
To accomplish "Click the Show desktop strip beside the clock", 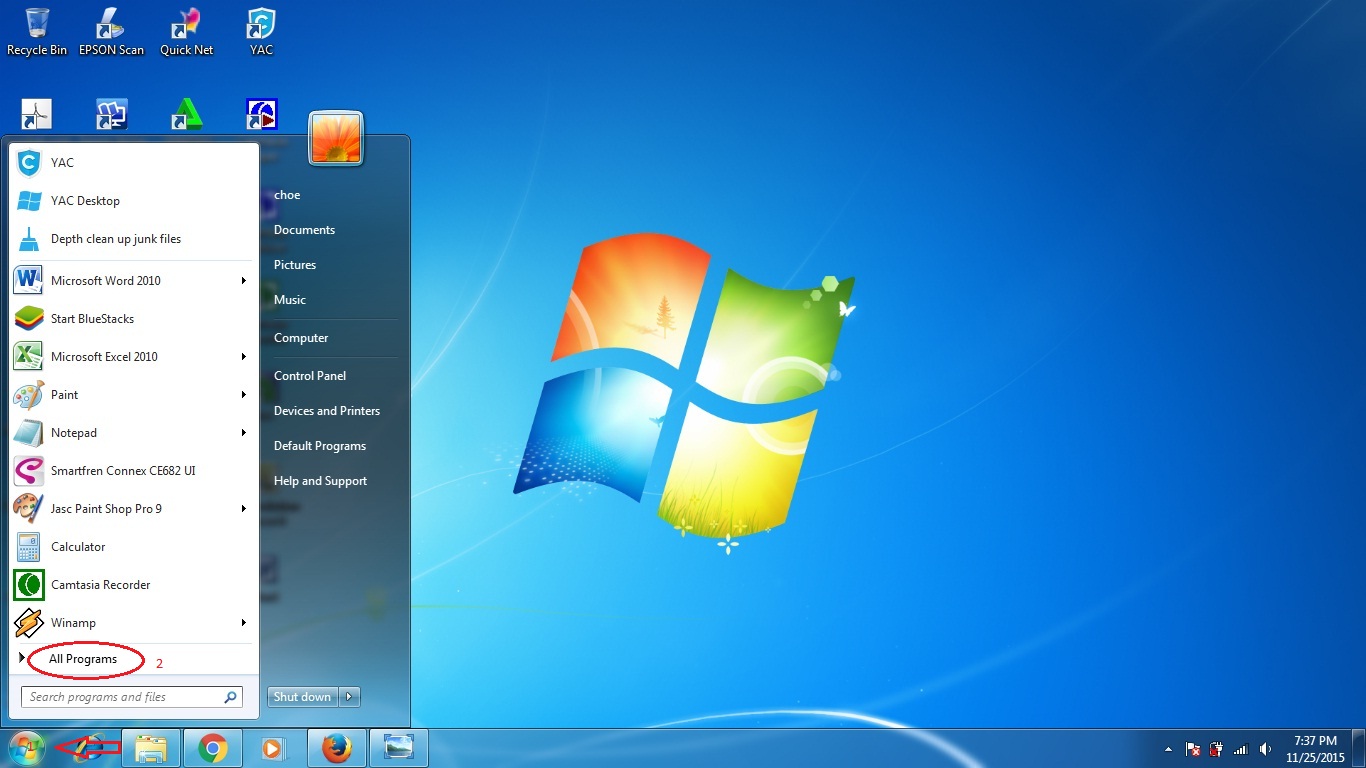I will point(1359,749).
